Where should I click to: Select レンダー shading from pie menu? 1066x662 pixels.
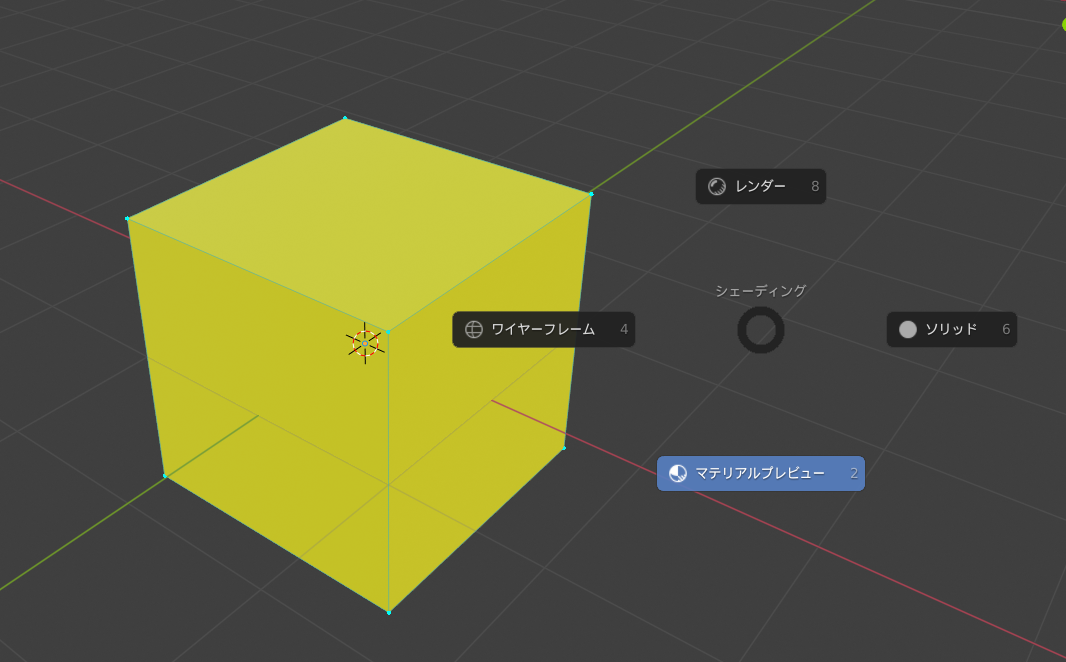[761, 186]
